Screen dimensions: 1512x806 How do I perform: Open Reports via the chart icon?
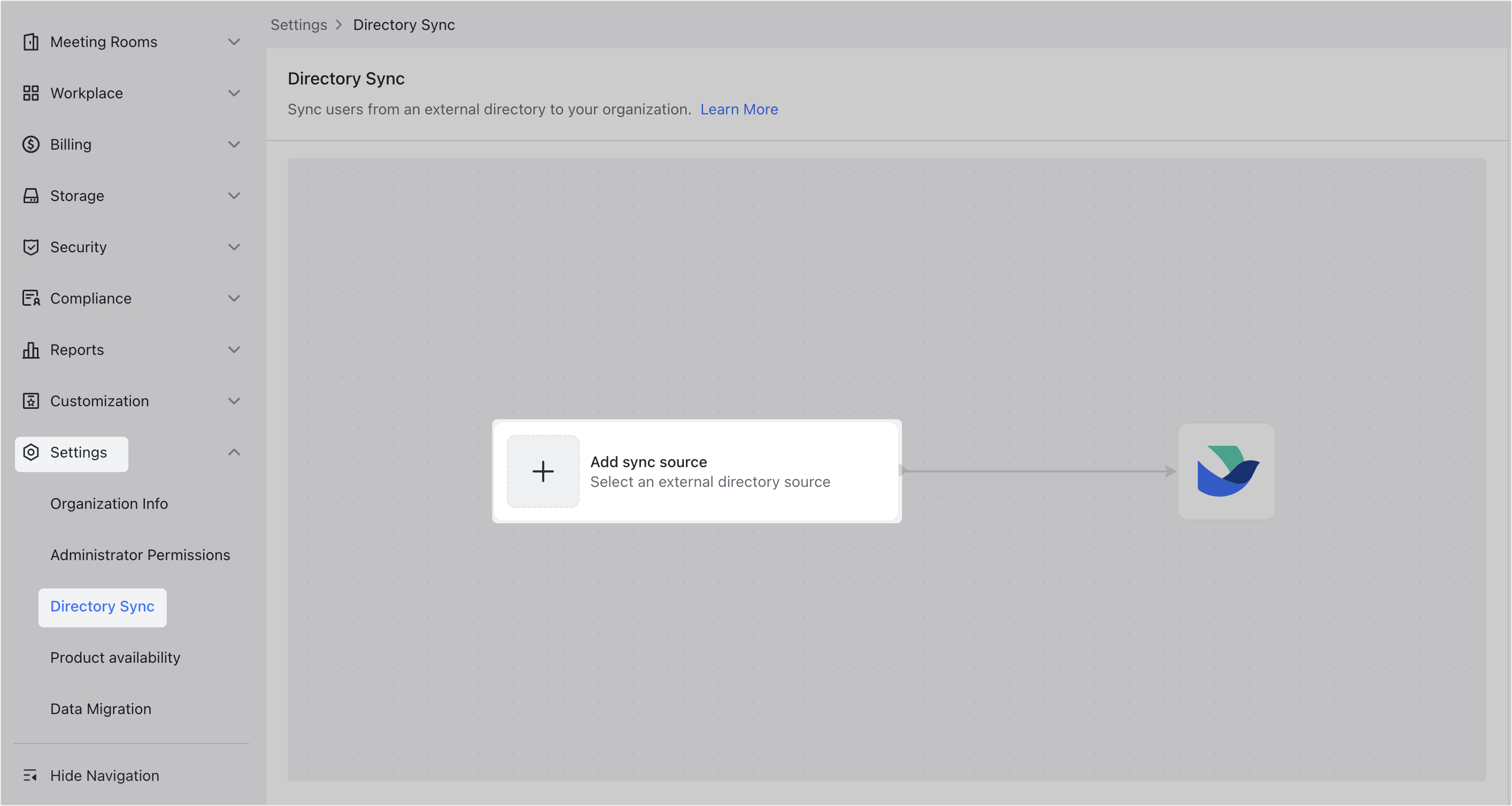pos(31,350)
